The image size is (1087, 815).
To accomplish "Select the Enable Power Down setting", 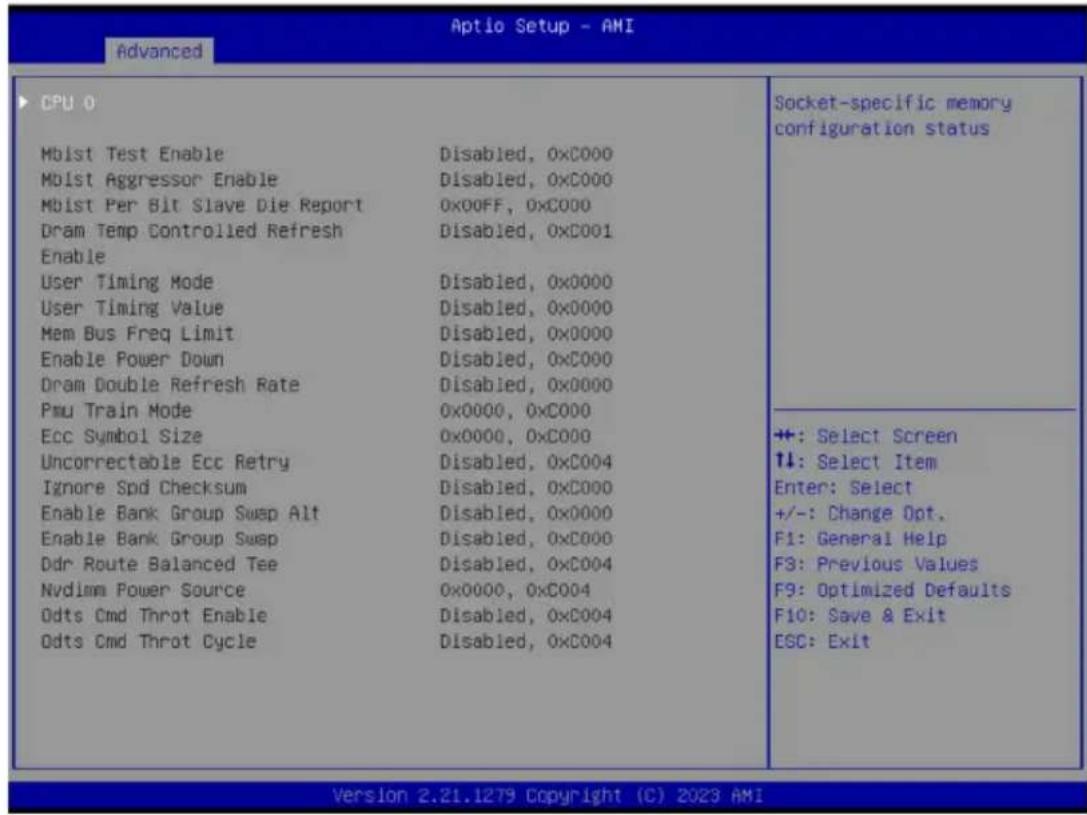I will pos(327,359).
